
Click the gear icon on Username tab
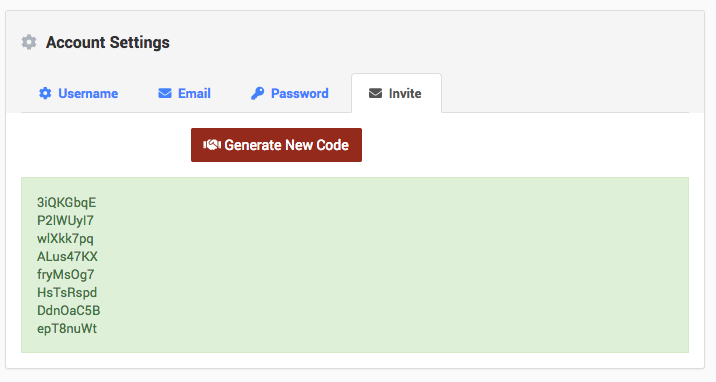45,93
